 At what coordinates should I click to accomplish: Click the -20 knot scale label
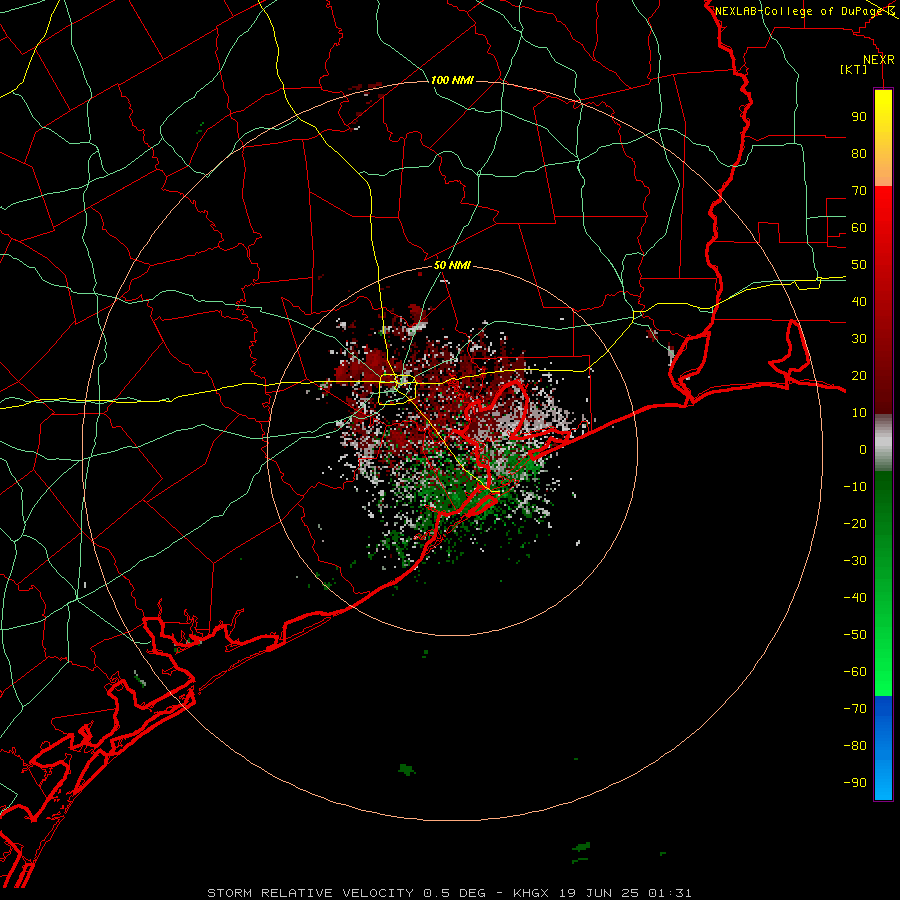click(855, 523)
